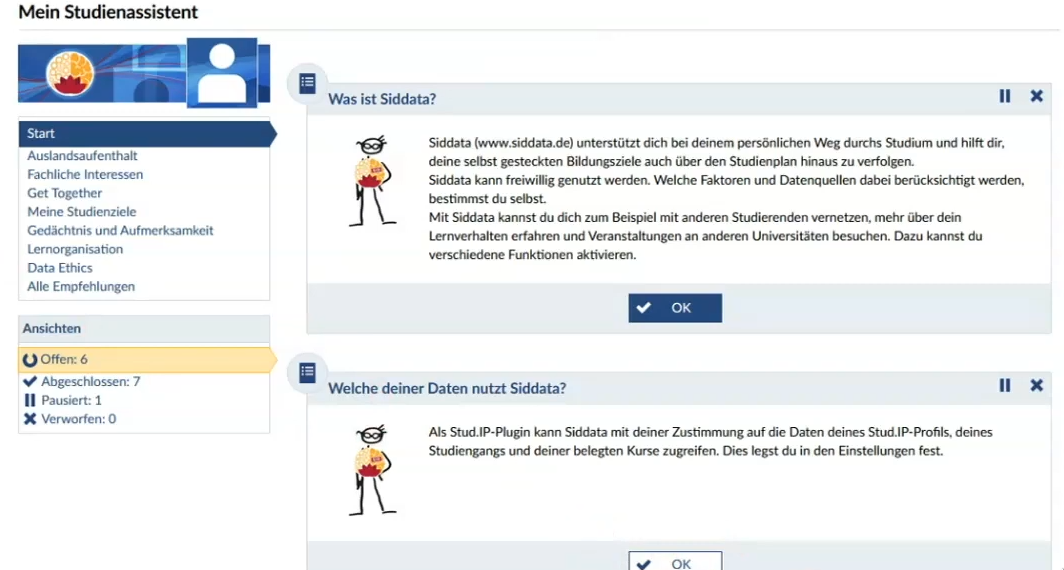The height and width of the screenshot is (570, 1064).
Task: Click the www.siddata.de text in description
Action: pos(524,142)
